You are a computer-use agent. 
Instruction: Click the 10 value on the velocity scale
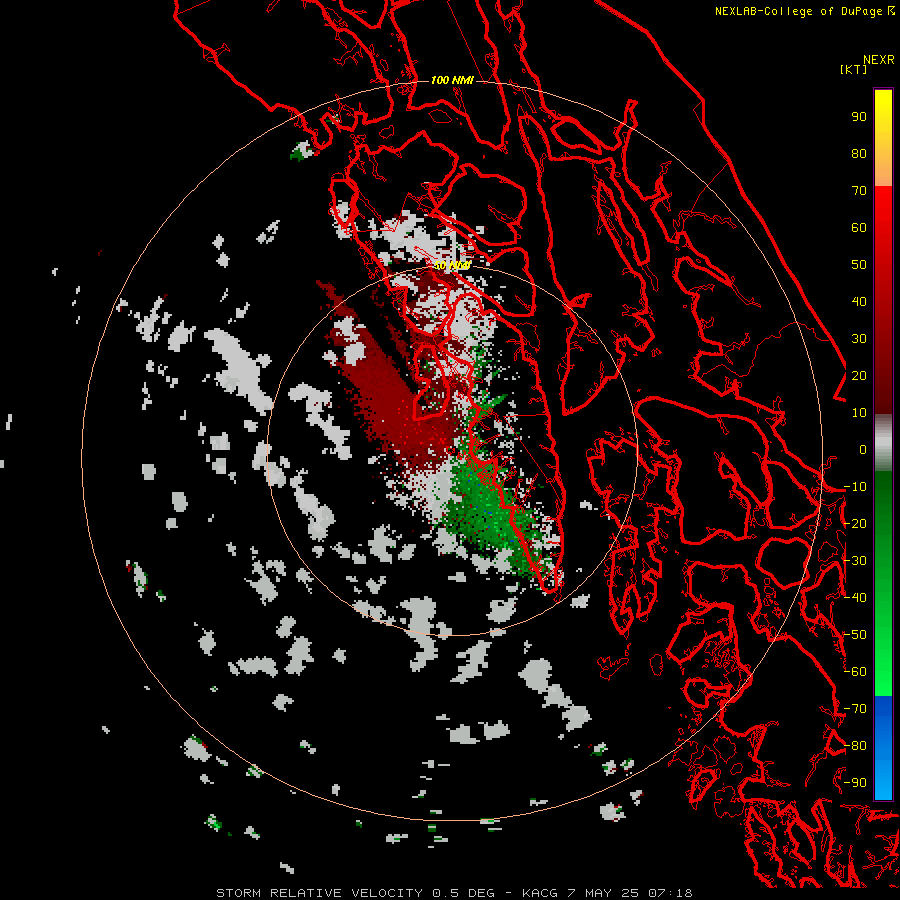click(859, 413)
